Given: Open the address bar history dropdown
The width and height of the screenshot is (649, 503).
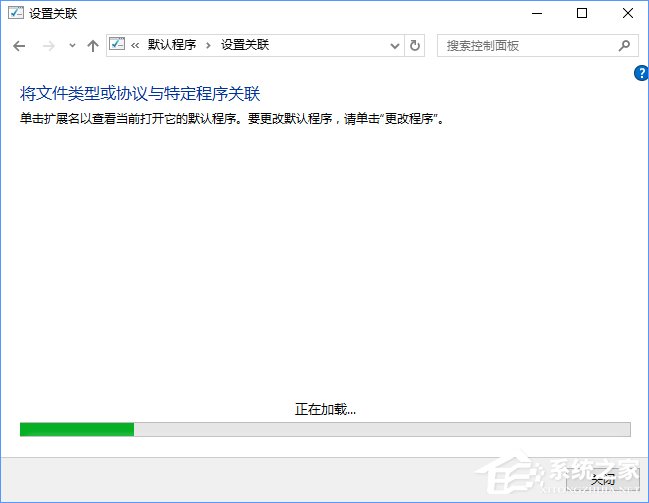Looking at the screenshot, I should pos(395,46).
